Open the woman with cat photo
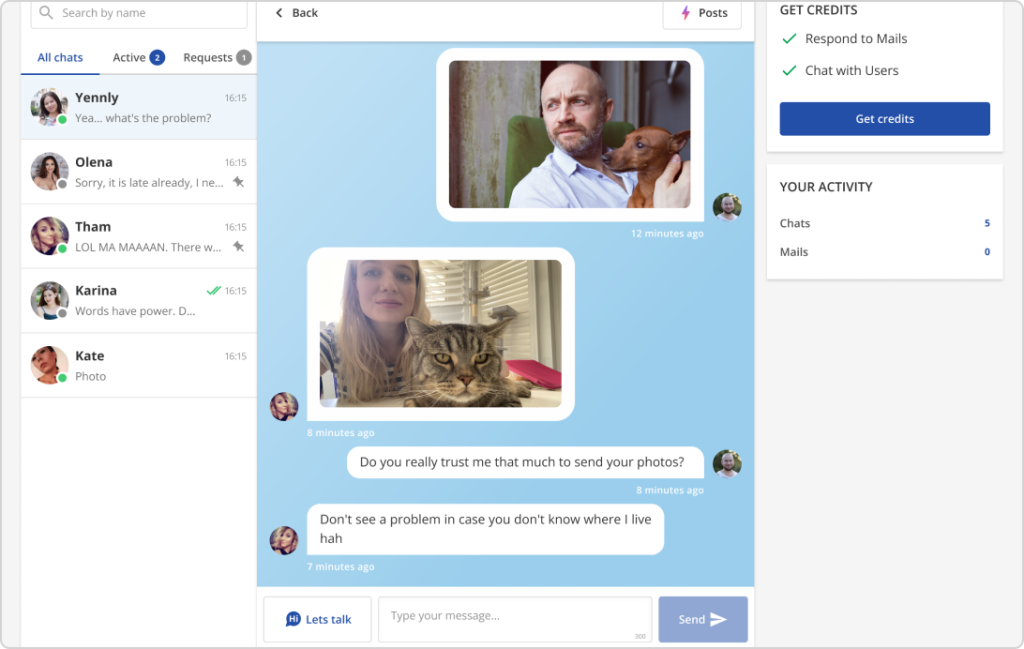This screenshot has width=1024, height=649. [x=440, y=333]
